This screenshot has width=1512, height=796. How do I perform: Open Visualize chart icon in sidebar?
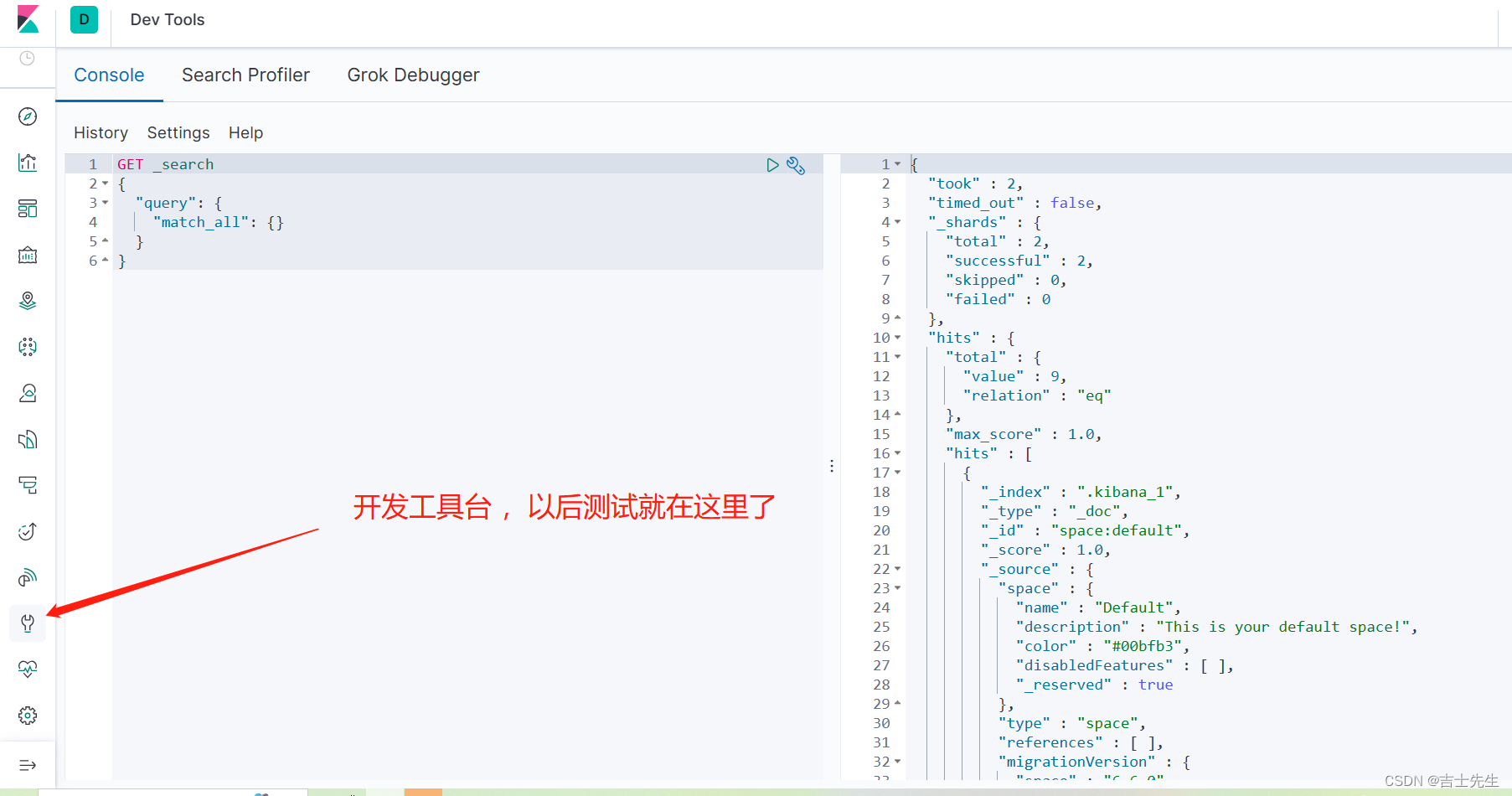pos(28,163)
